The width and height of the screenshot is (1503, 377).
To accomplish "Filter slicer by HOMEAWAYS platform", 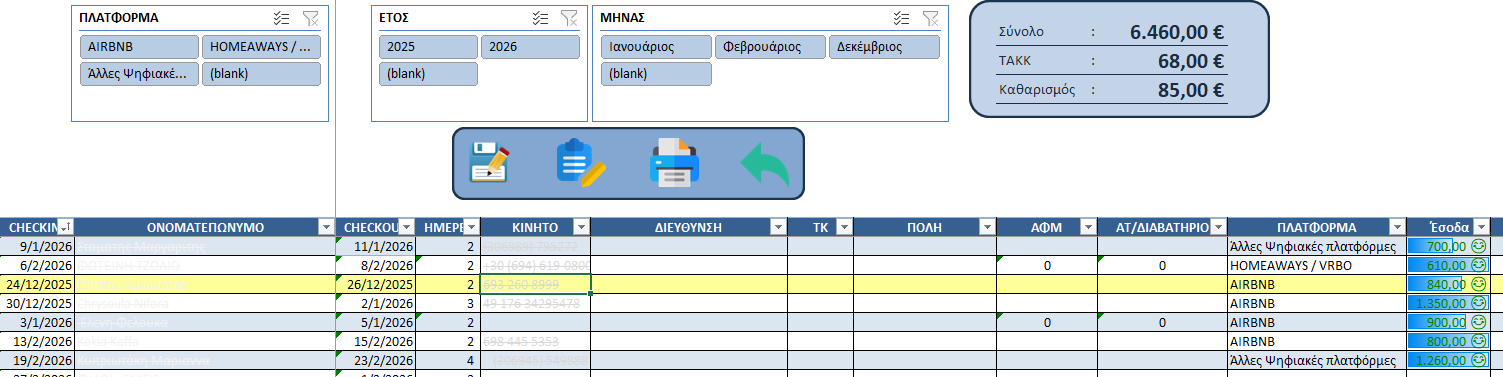I will click(261, 47).
